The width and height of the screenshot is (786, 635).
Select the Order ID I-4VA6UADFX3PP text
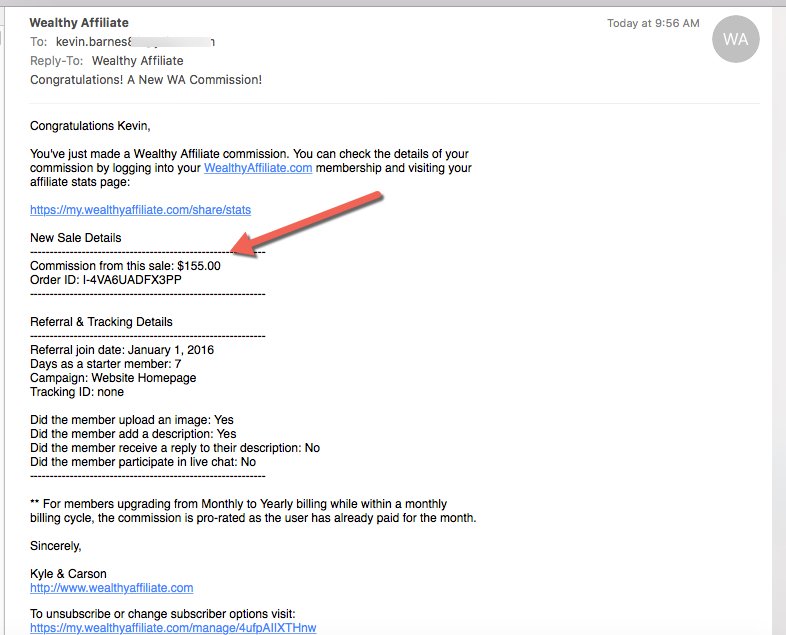(x=106, y=280)
